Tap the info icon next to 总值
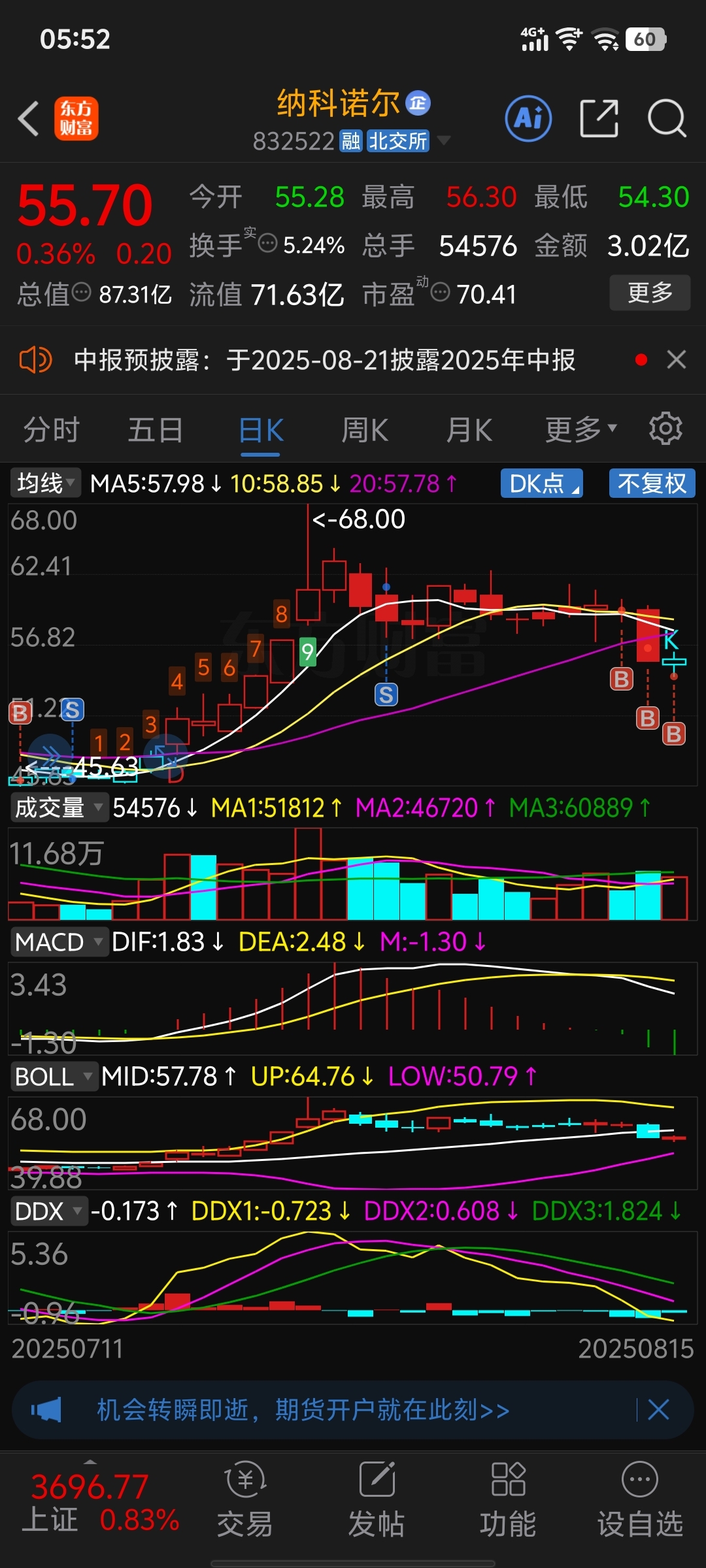Viewport: 706px width, 1568px height. click(x=81, y=292)
